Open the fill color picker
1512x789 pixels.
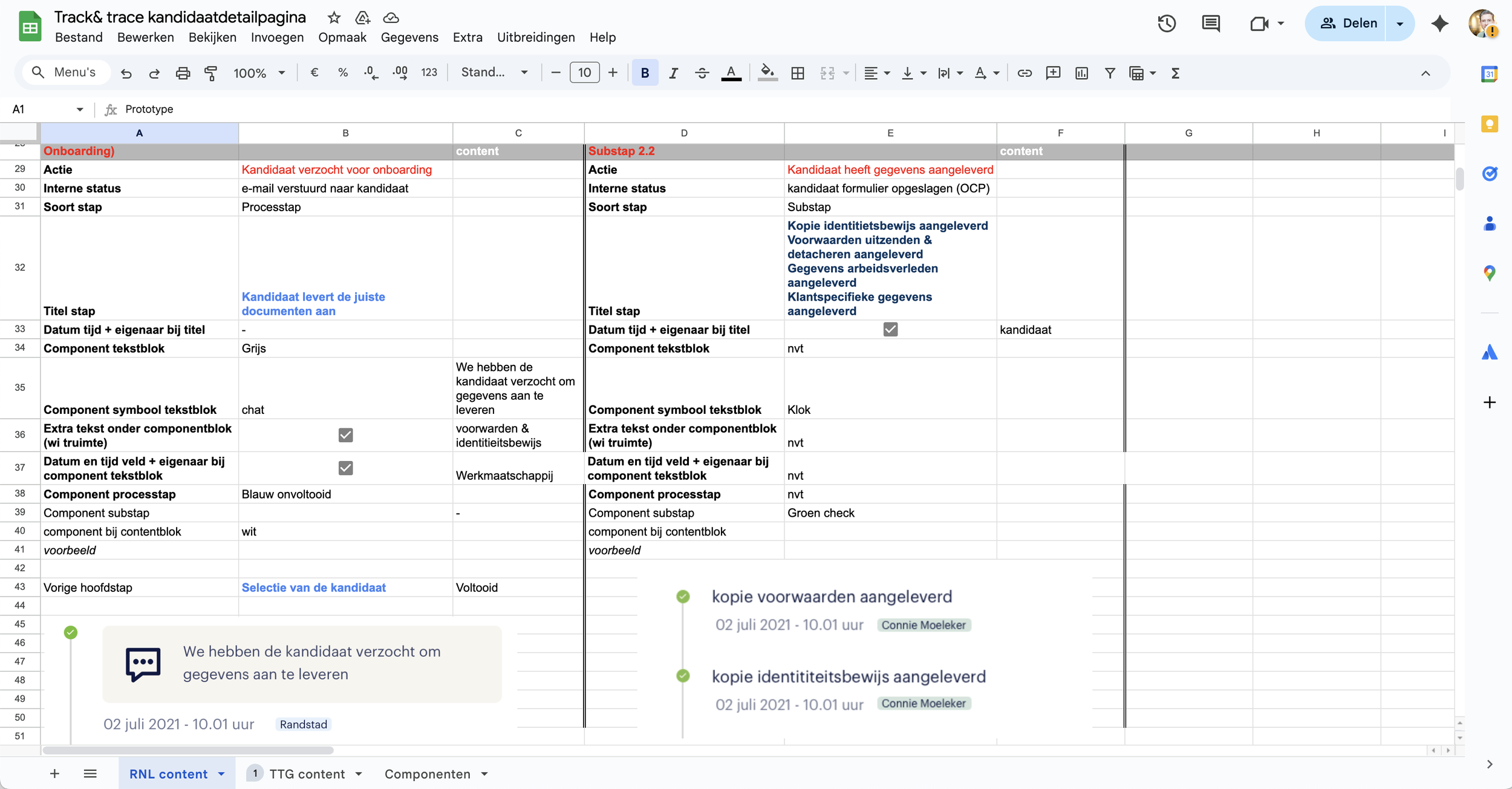pos(767,73)
